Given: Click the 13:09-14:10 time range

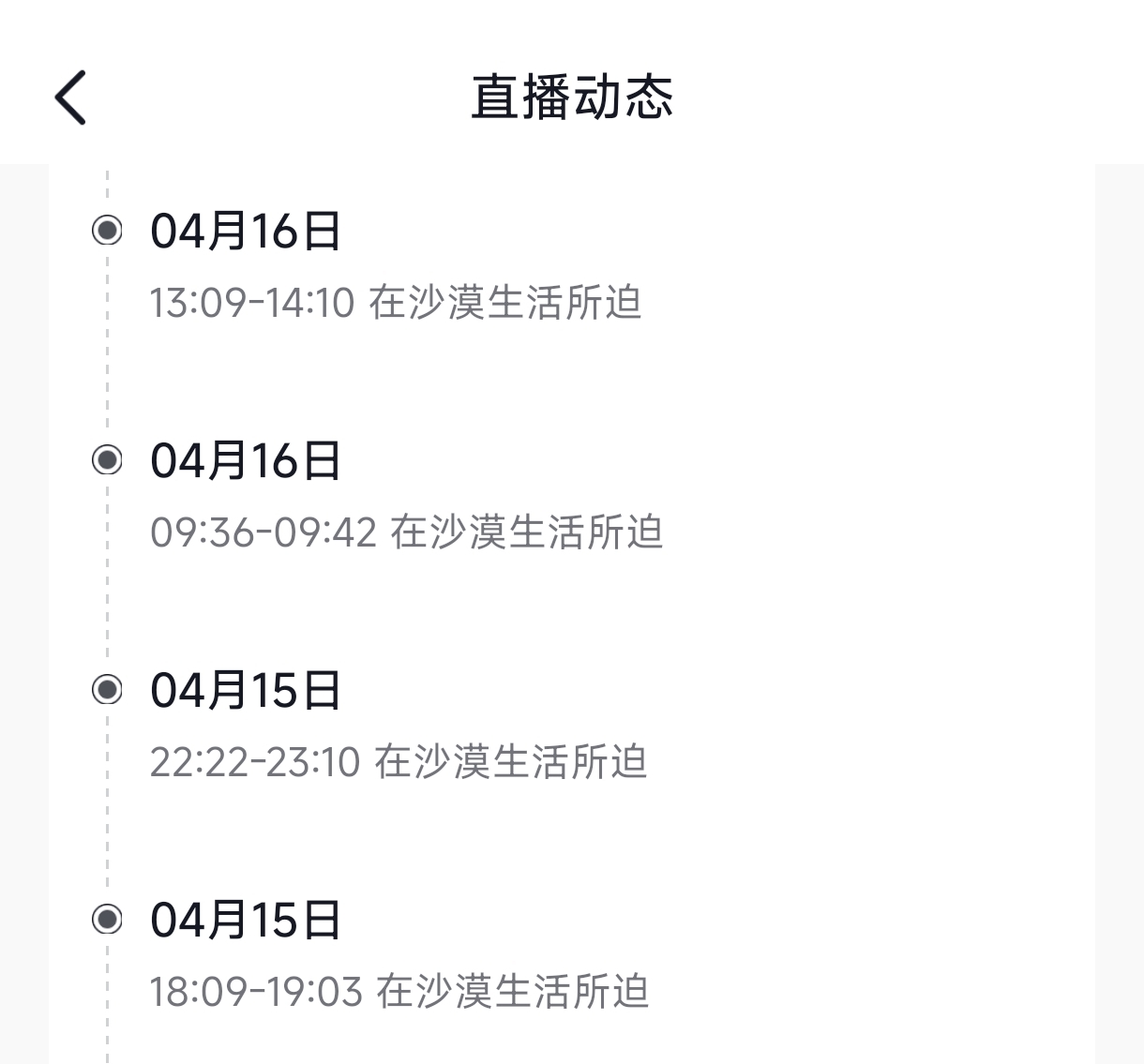Looking at the screenshot, I should pyautogui.click(x=252, y=303).
